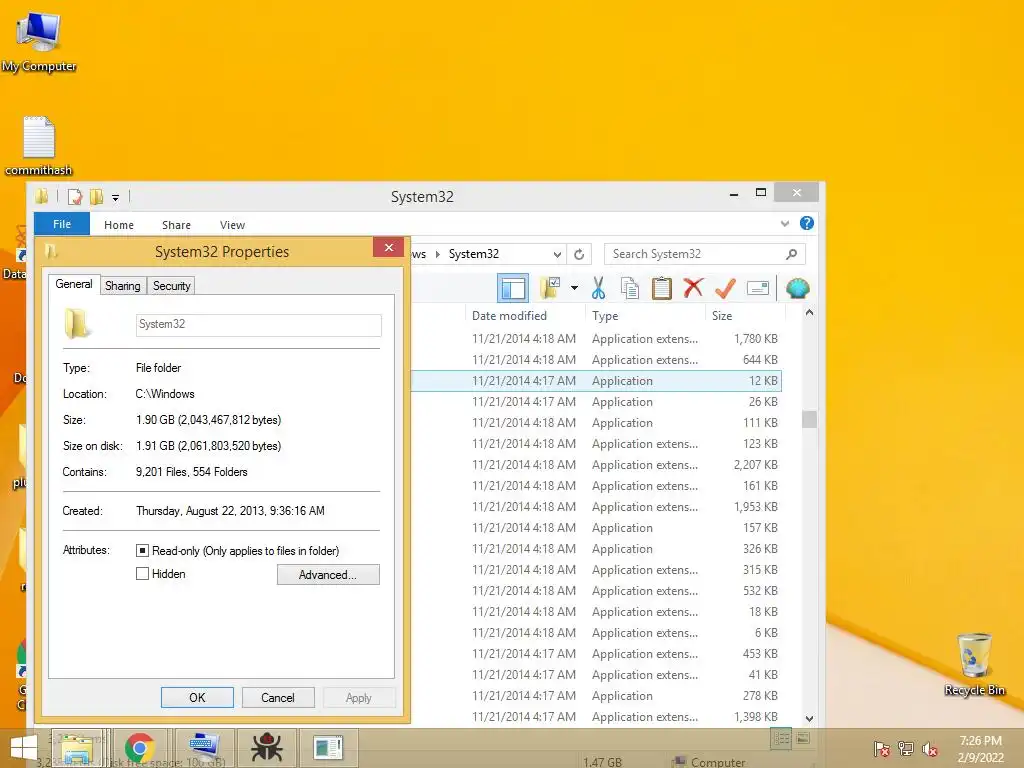1024x768 pixels.
Task: Open the Recycle Bin desktop icon
Action: tap(974, 664)
